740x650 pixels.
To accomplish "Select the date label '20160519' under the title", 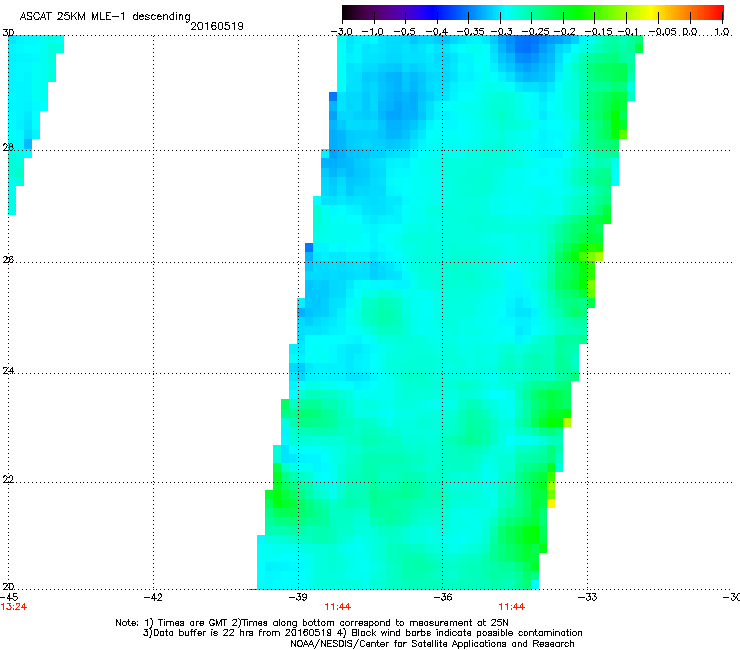I will click(x=217, y=26).
